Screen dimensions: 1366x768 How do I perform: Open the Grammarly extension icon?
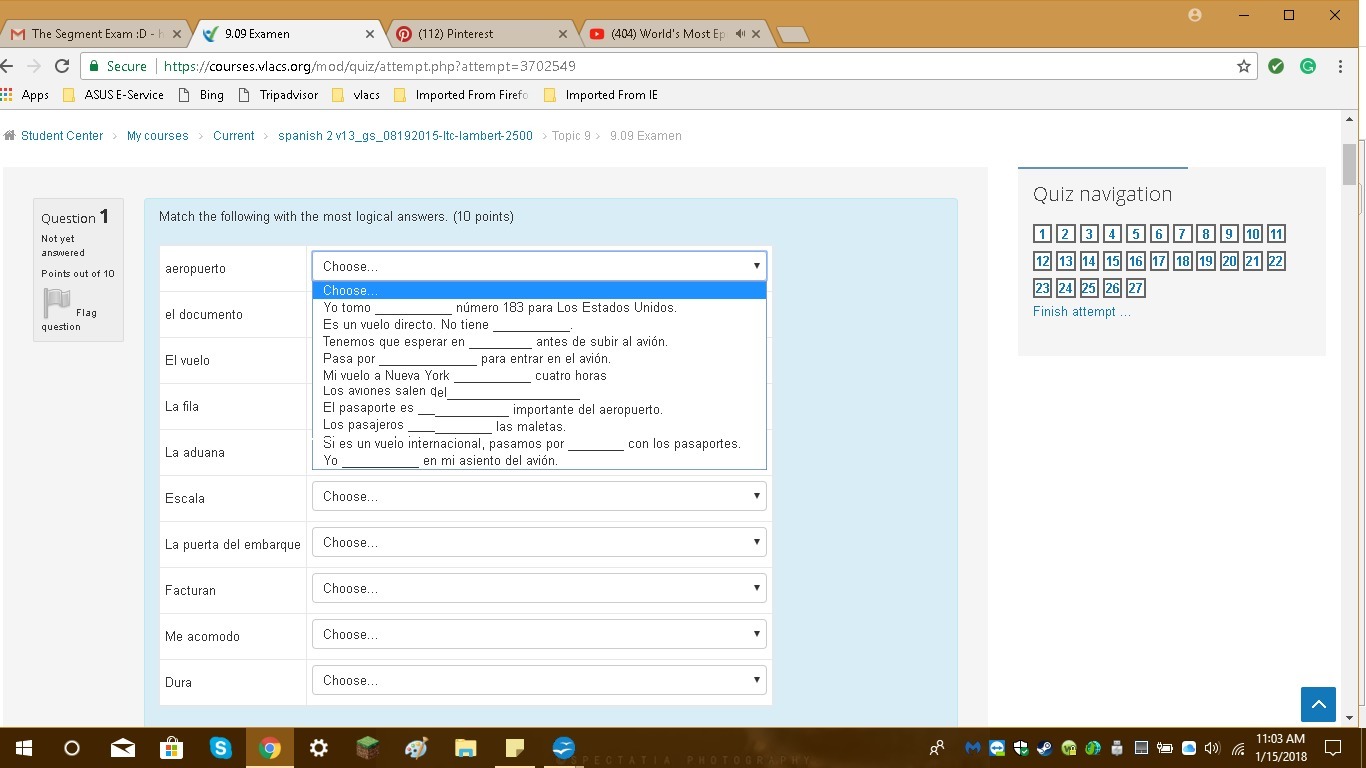[1307, 66]
